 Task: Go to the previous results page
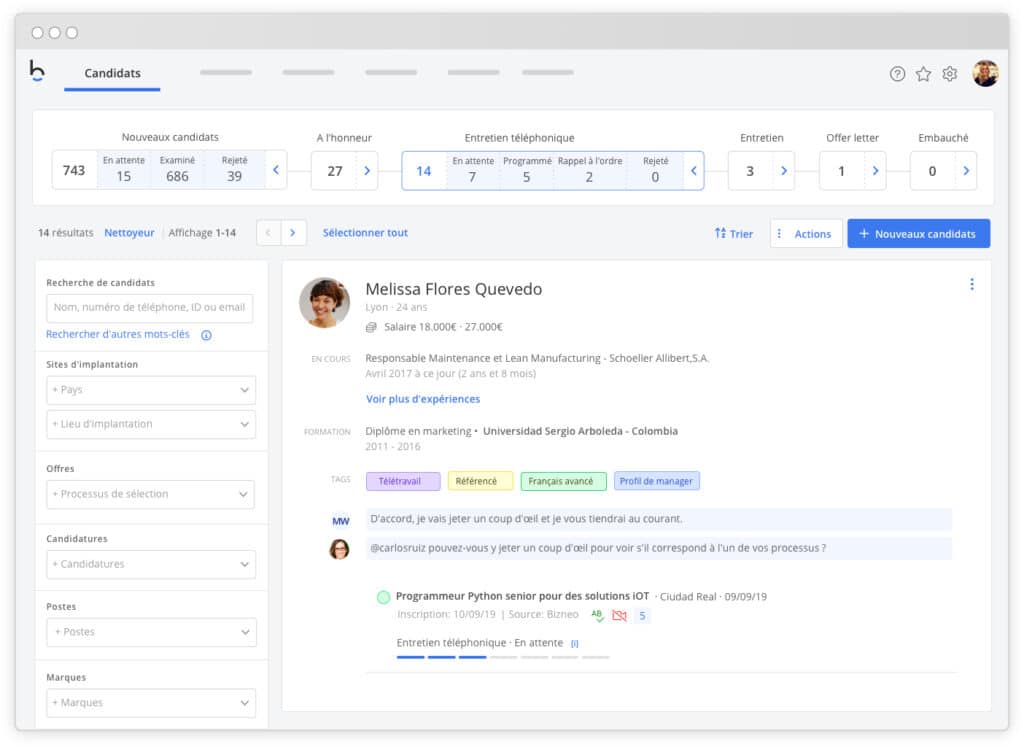point(268,232)
